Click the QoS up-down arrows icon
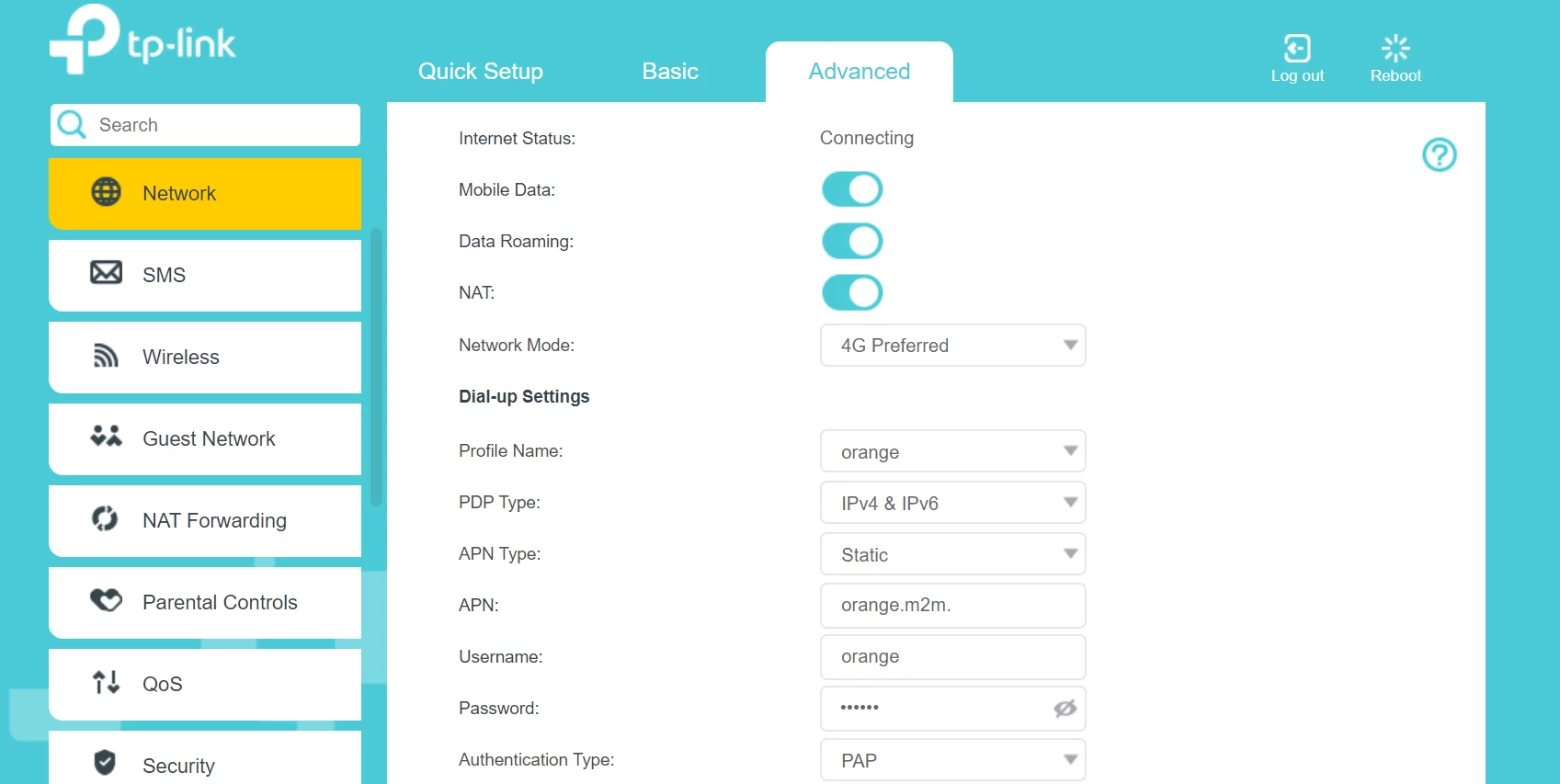Screen dimensions: 1560x784 [106, 682]
